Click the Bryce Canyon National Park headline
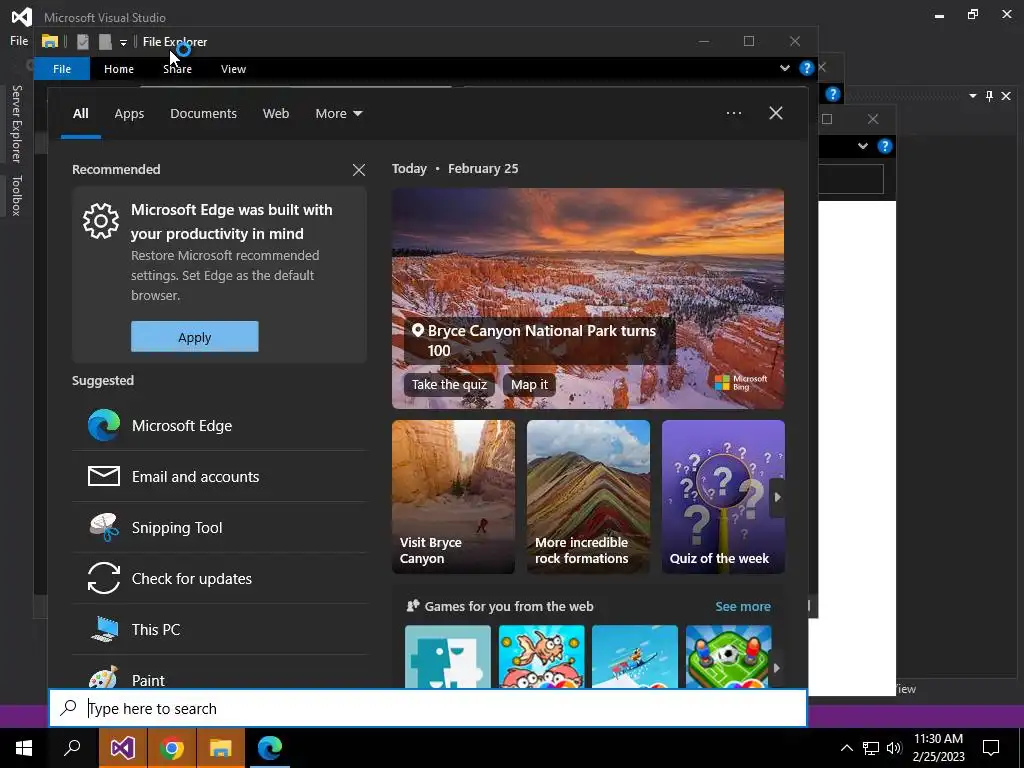The image size is (1024, 768). 541,340
